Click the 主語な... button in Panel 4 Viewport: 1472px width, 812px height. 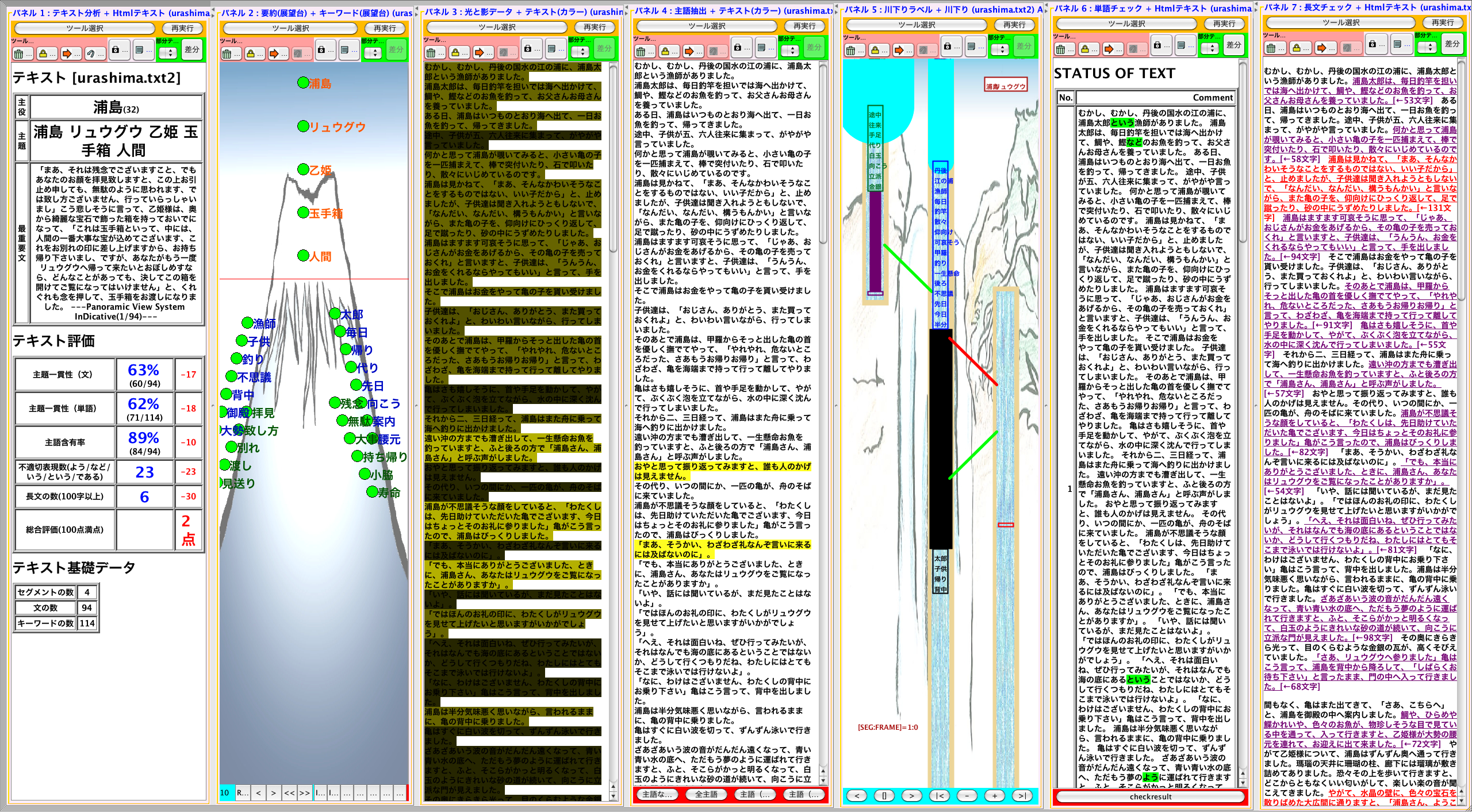[x=657, y=794]
